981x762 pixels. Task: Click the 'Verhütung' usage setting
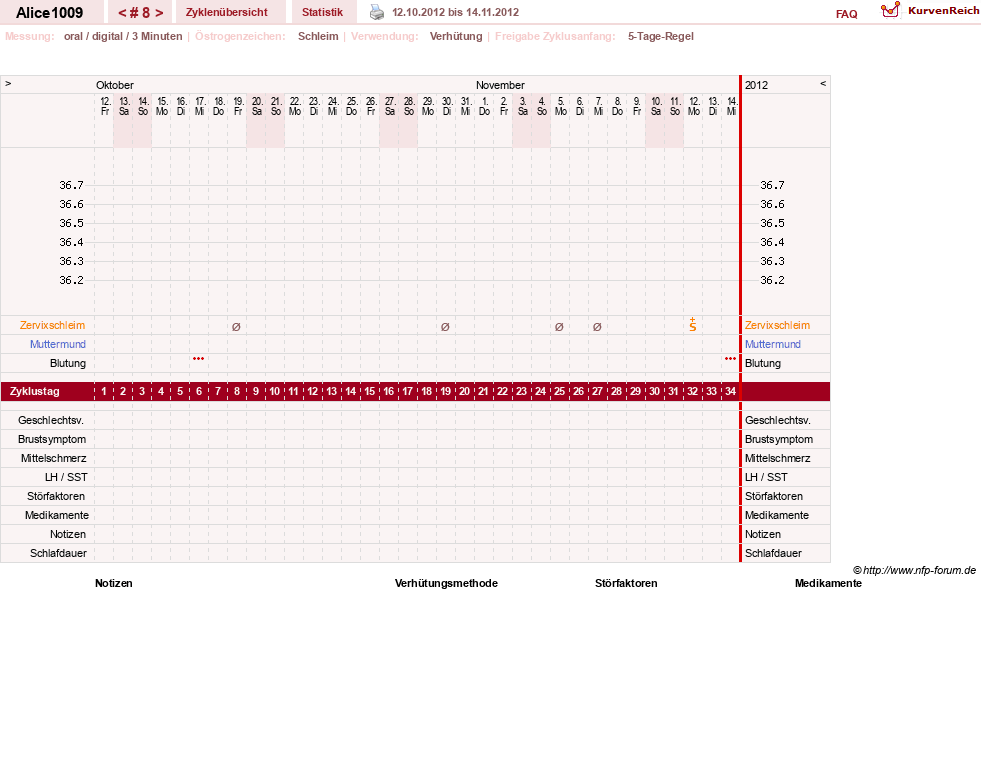pos(456,36)
